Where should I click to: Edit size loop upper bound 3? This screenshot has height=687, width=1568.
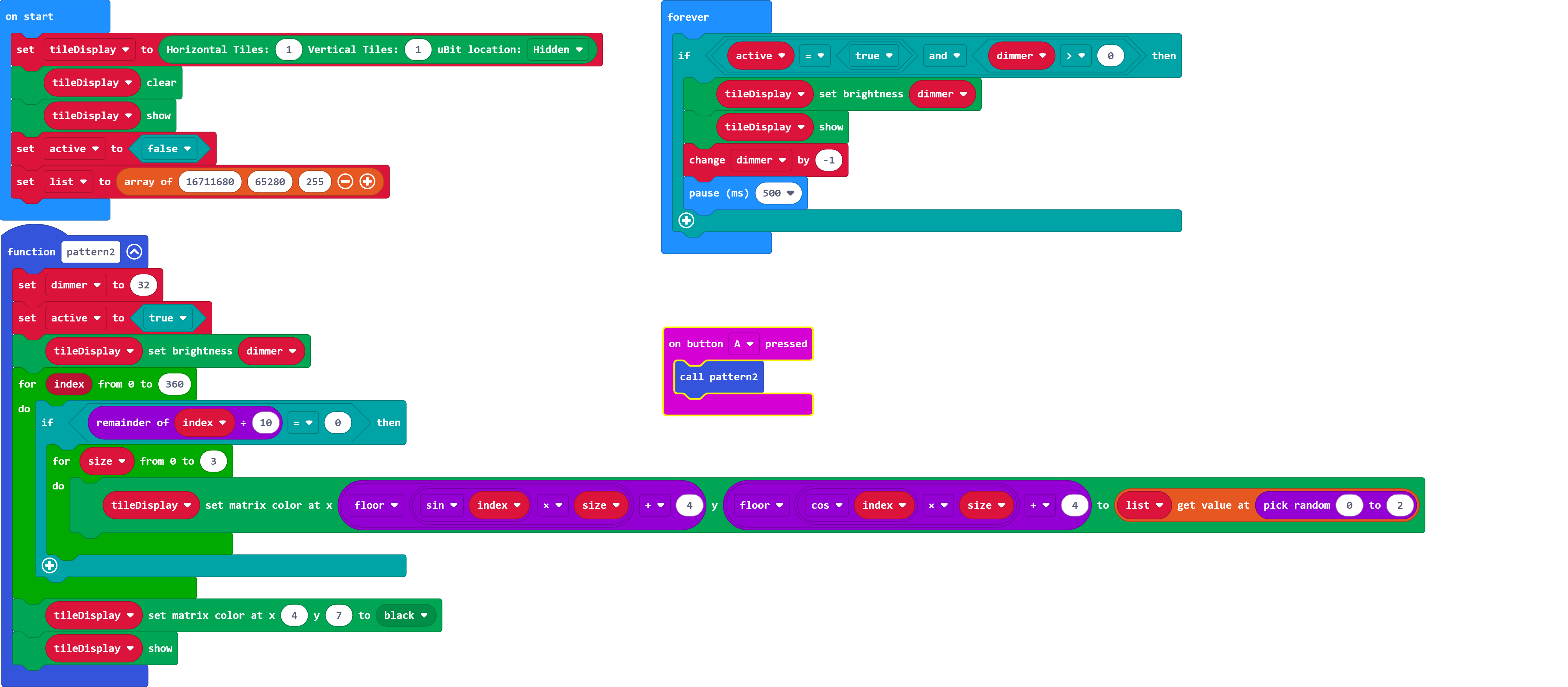point(214,462)
